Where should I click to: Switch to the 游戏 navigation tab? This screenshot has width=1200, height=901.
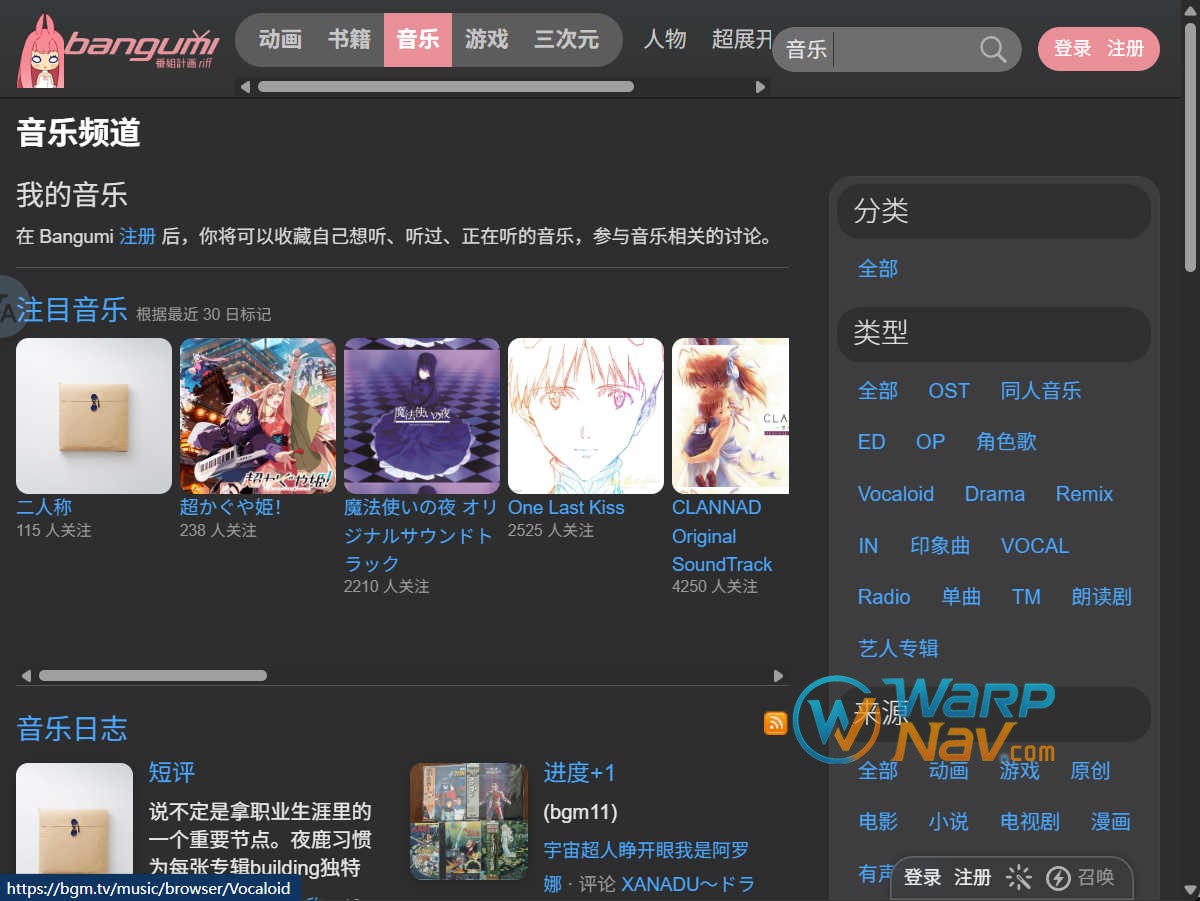(486, 40)
